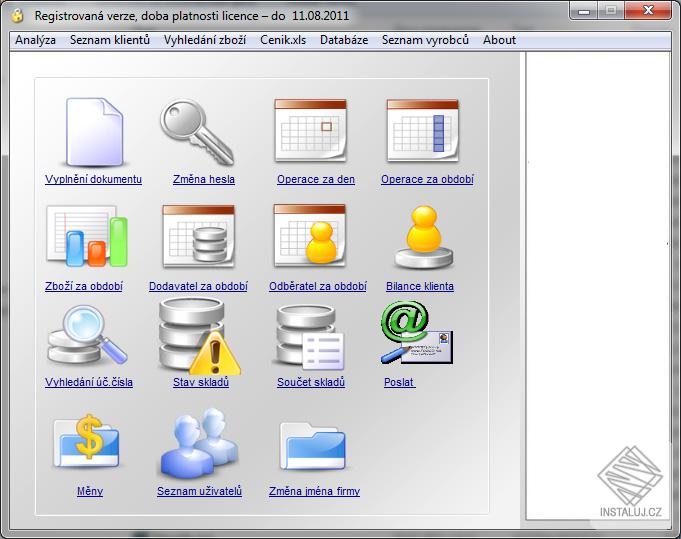Follow the Stav skladů link

[201, 382]
